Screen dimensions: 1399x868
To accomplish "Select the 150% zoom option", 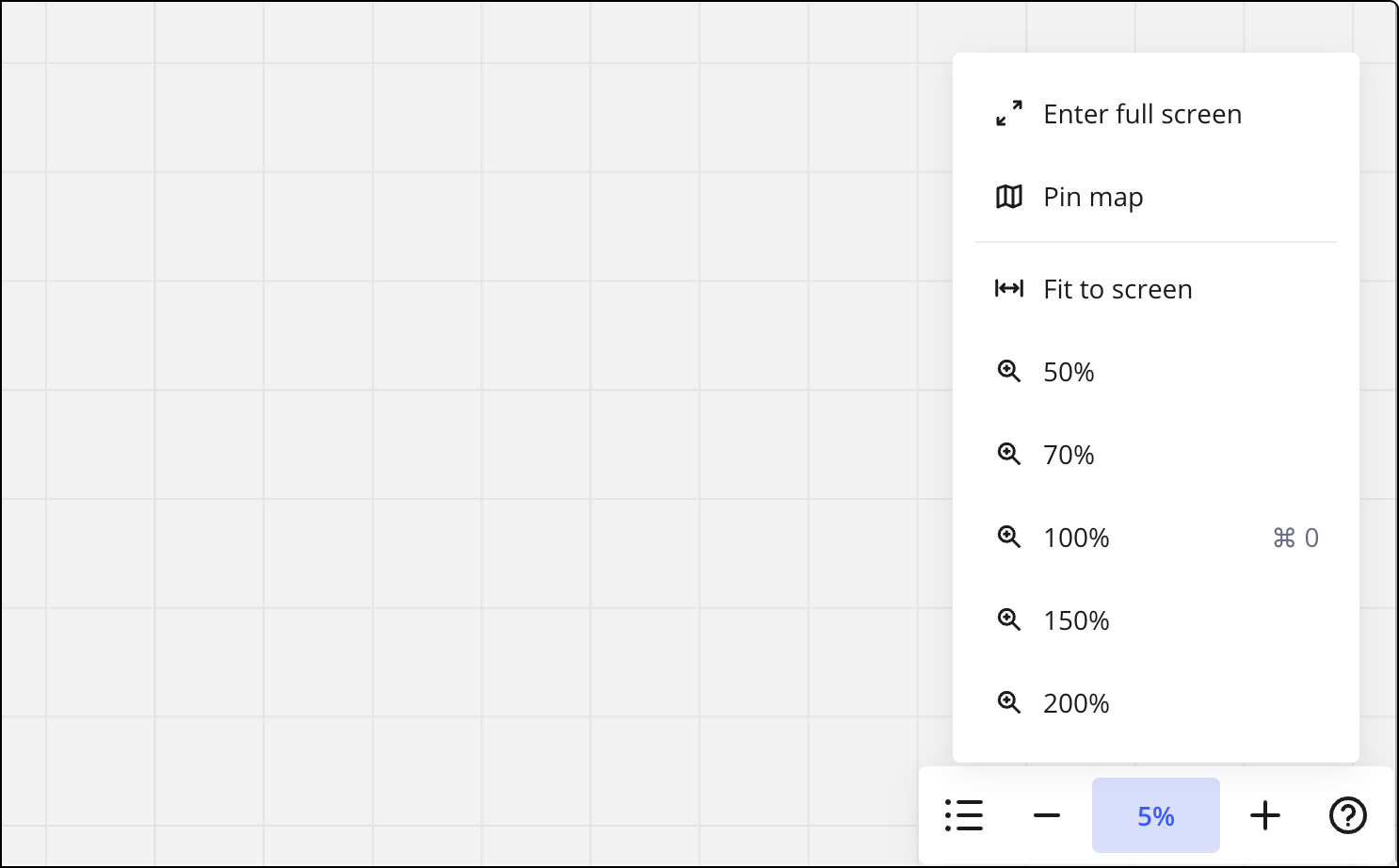I will pyautogui.click(x=1075, y=620).
